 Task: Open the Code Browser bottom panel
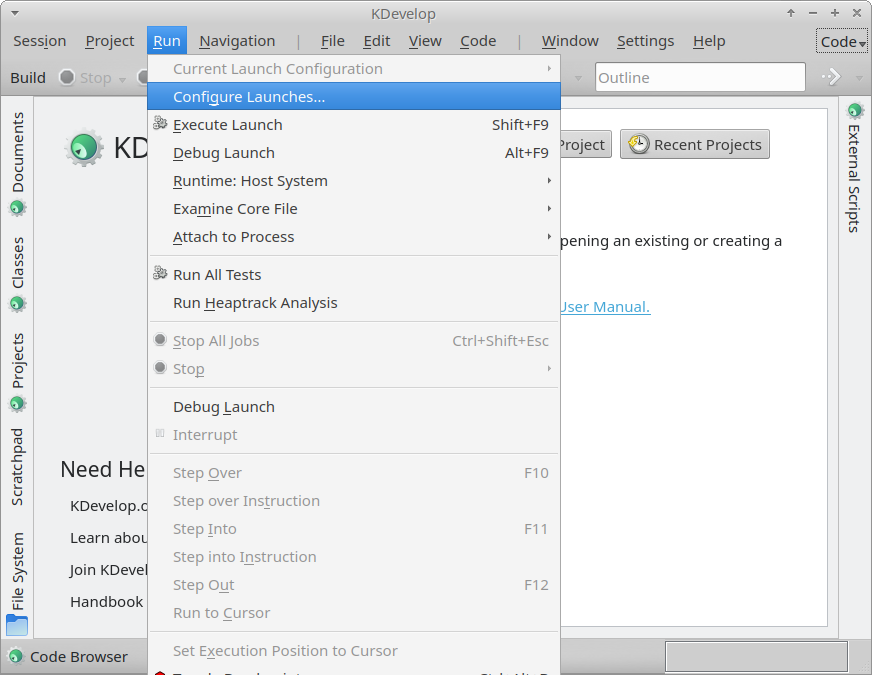[x=68, y=657]
